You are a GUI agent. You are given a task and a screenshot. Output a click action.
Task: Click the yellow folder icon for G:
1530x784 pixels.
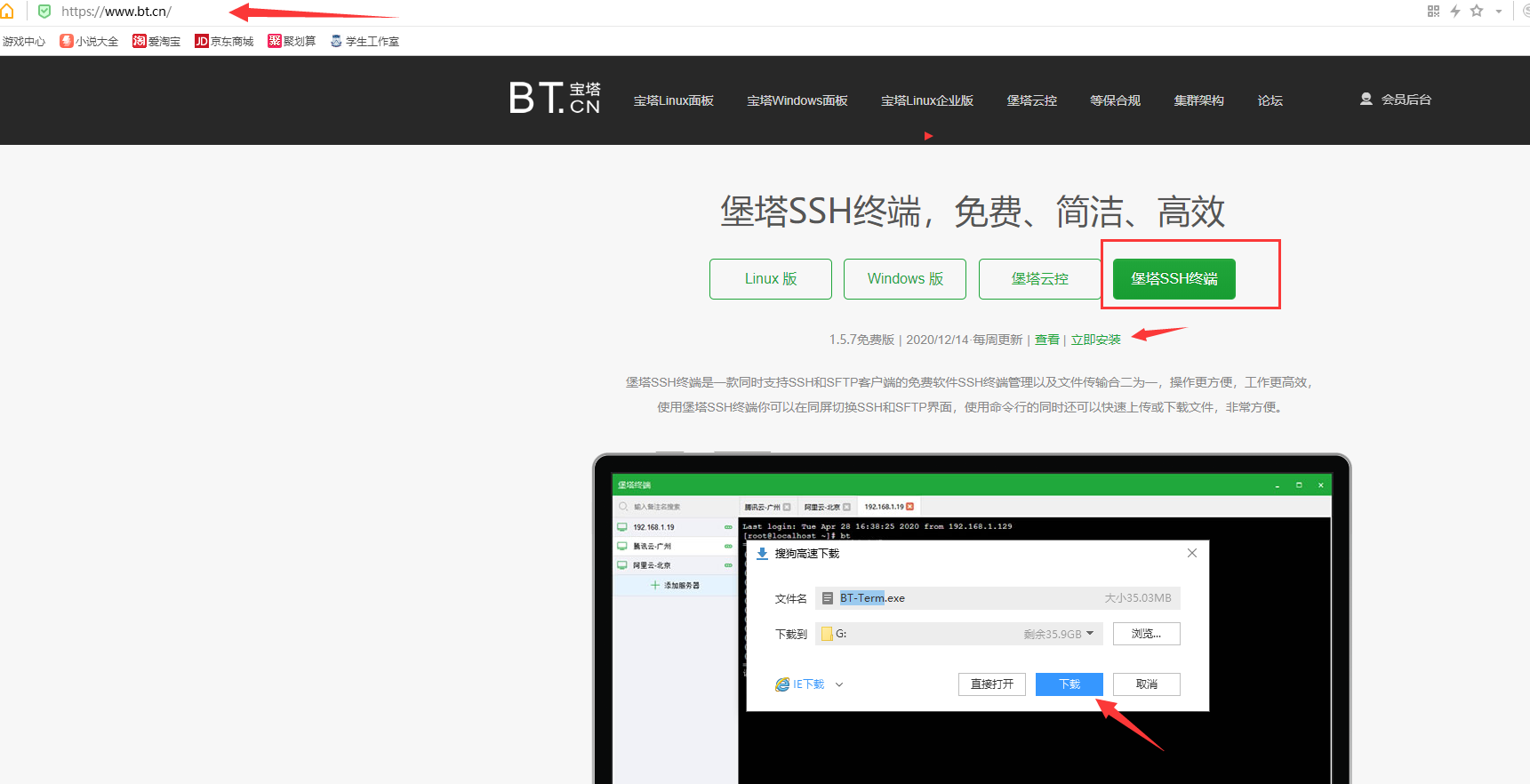pos(827,634)
